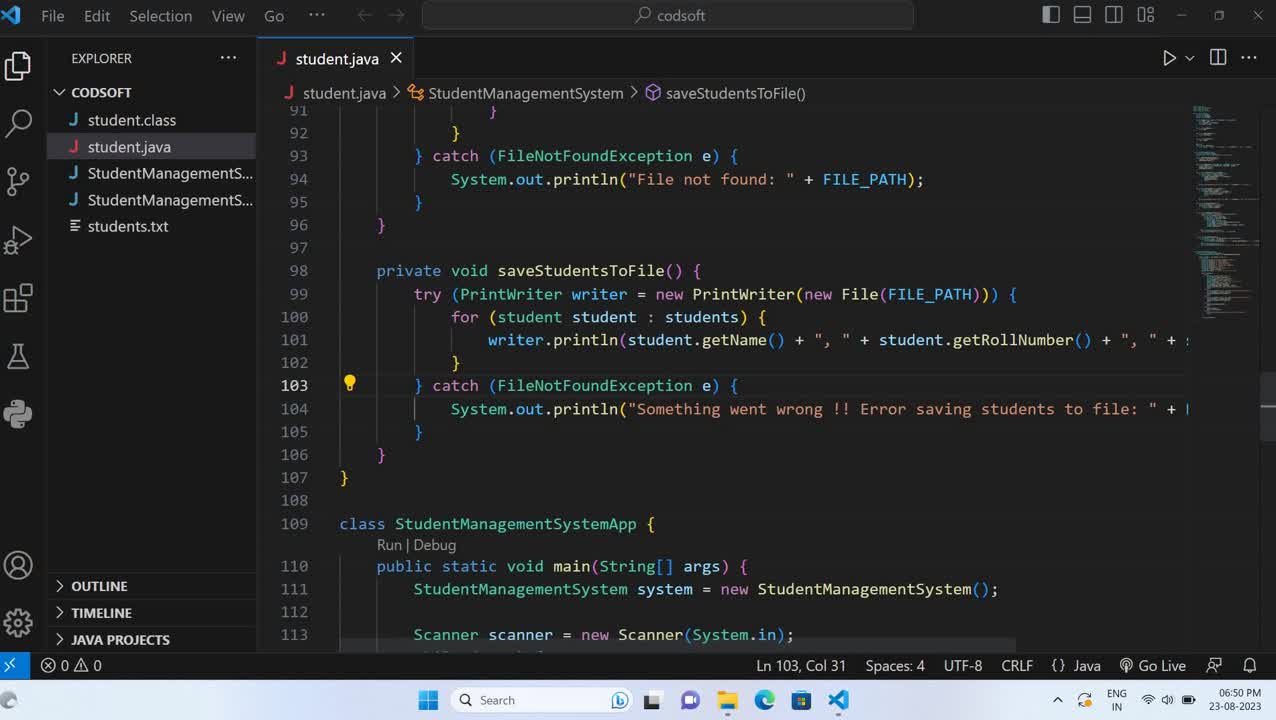This screenshot has width=1276, height=720.
Task: Split the editor to the right
Action: [1218, 58]
